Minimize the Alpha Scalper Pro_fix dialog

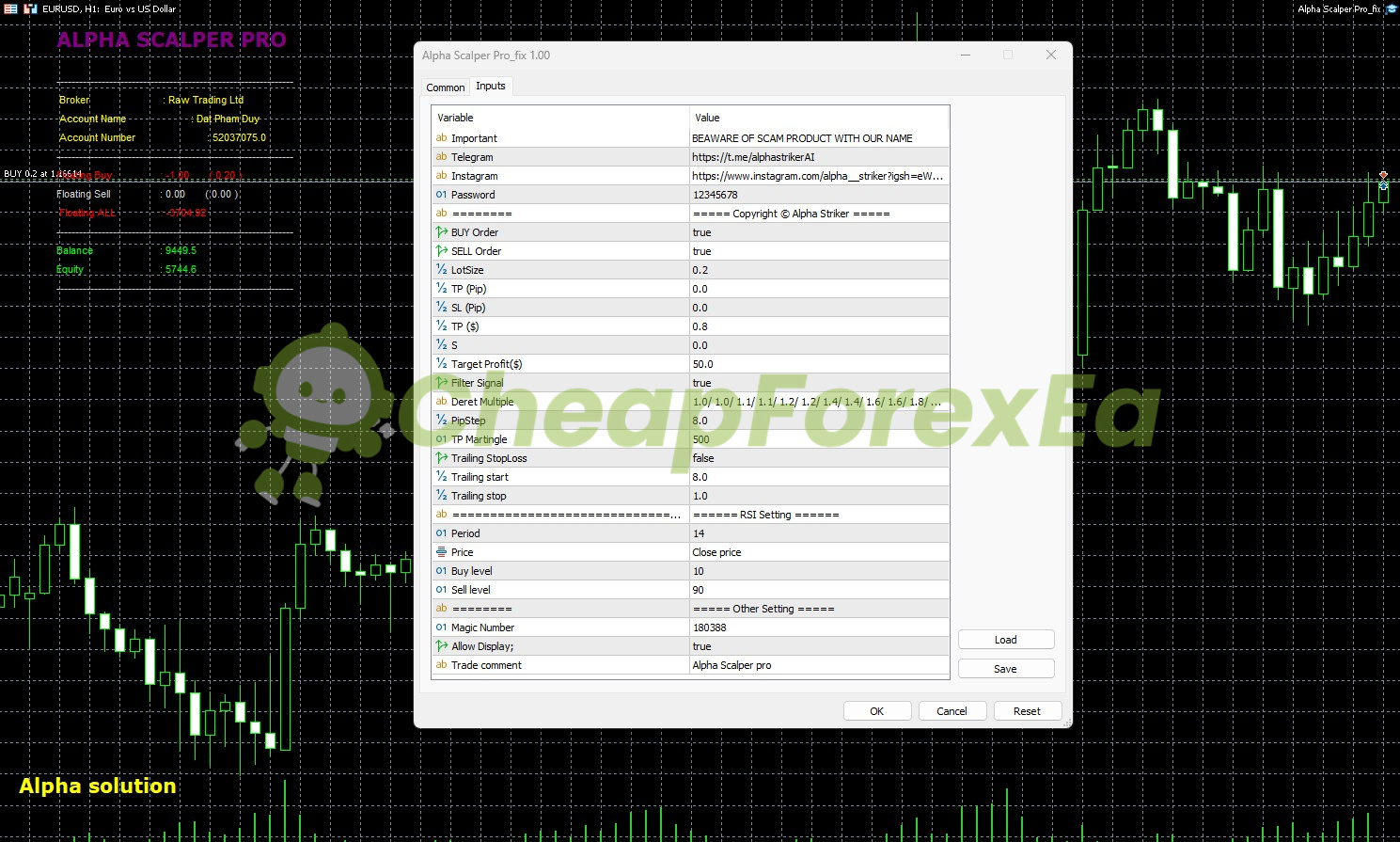click(966, 55)
